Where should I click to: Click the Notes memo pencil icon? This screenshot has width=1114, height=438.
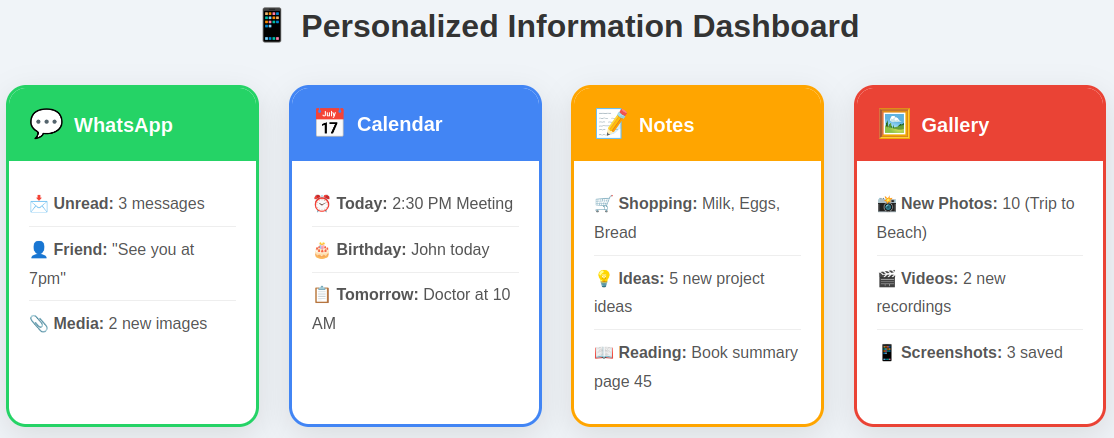pos(611,124)
